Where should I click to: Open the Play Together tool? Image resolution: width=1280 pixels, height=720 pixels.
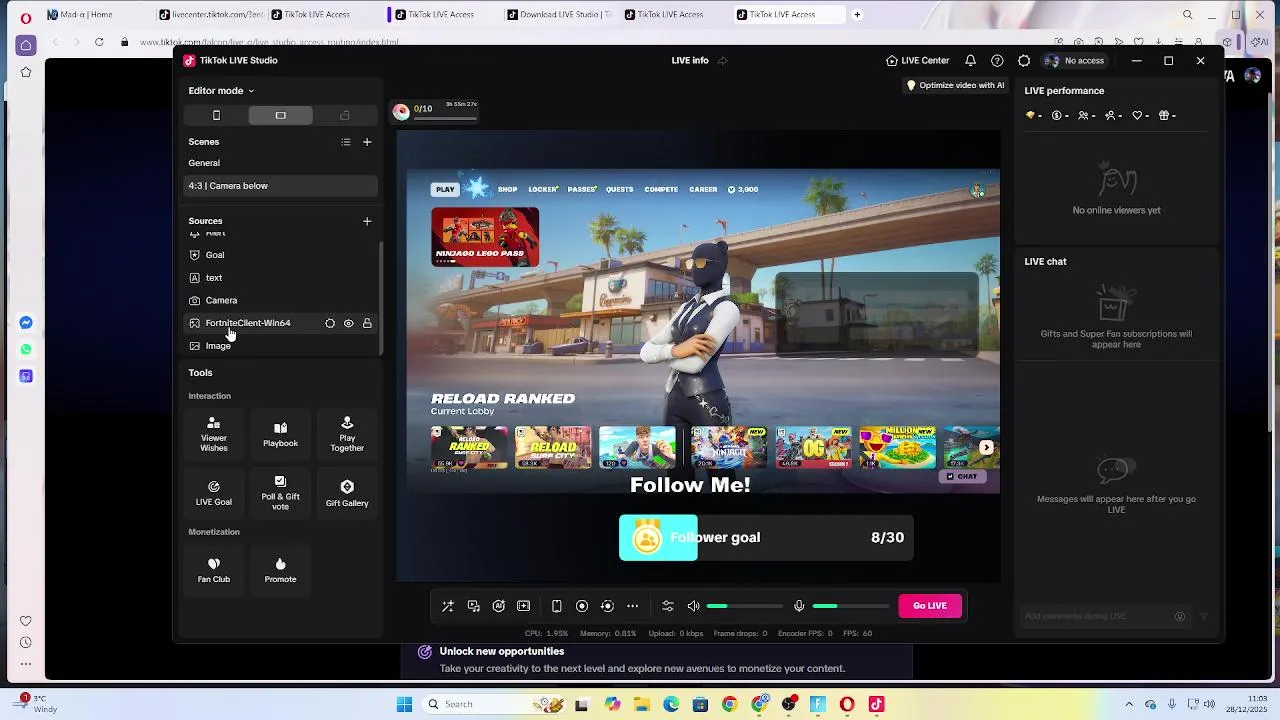point(347,434)
